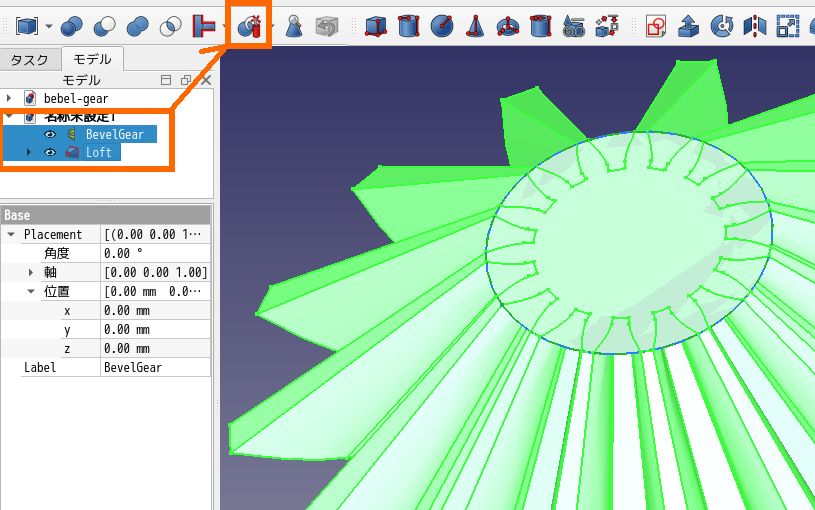Click the Torus primitive icon
Viewport: 815px width, 510px height.
pos(507,26)
